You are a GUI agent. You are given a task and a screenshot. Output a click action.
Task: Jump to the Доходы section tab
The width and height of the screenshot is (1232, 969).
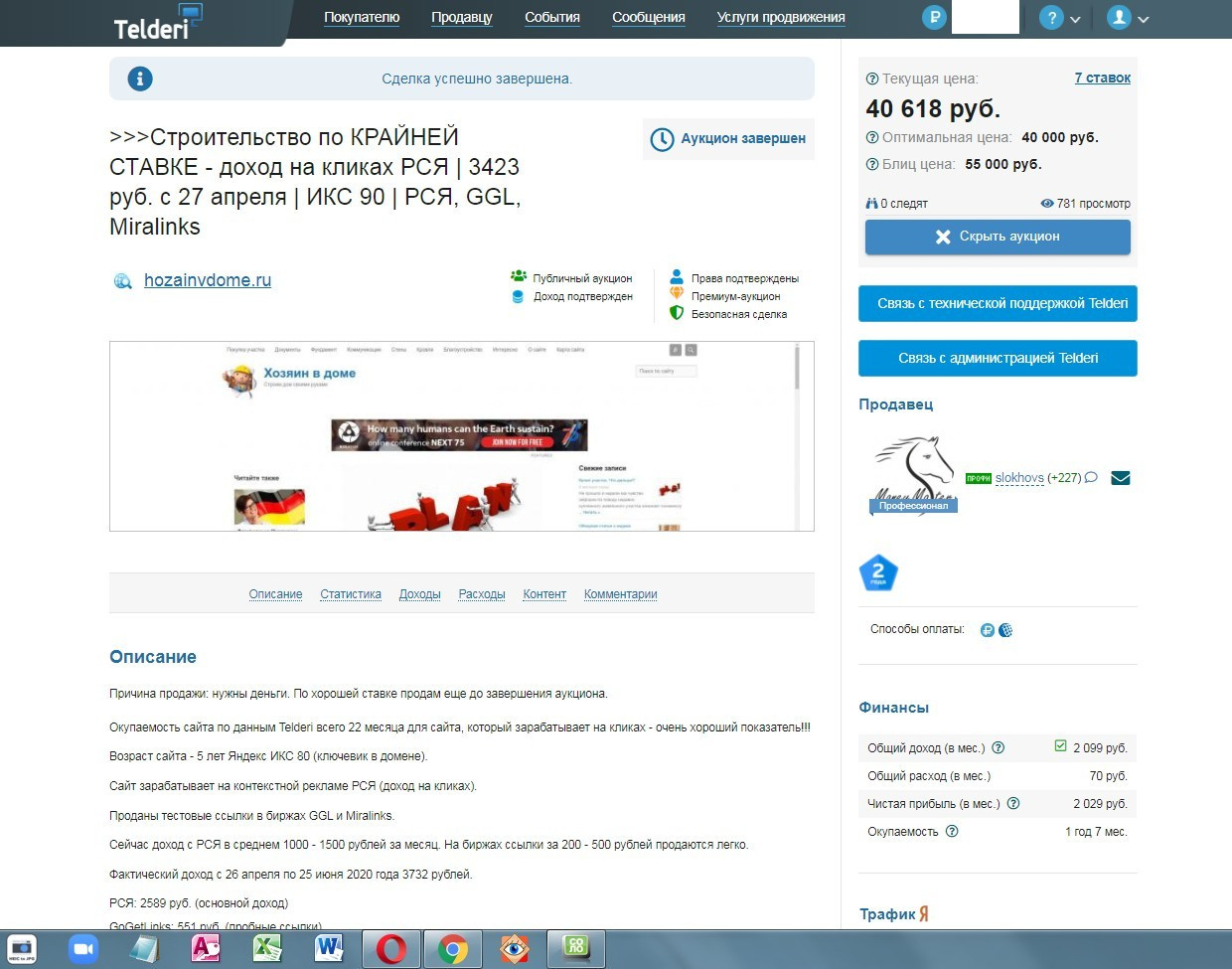tap(419, 594)
